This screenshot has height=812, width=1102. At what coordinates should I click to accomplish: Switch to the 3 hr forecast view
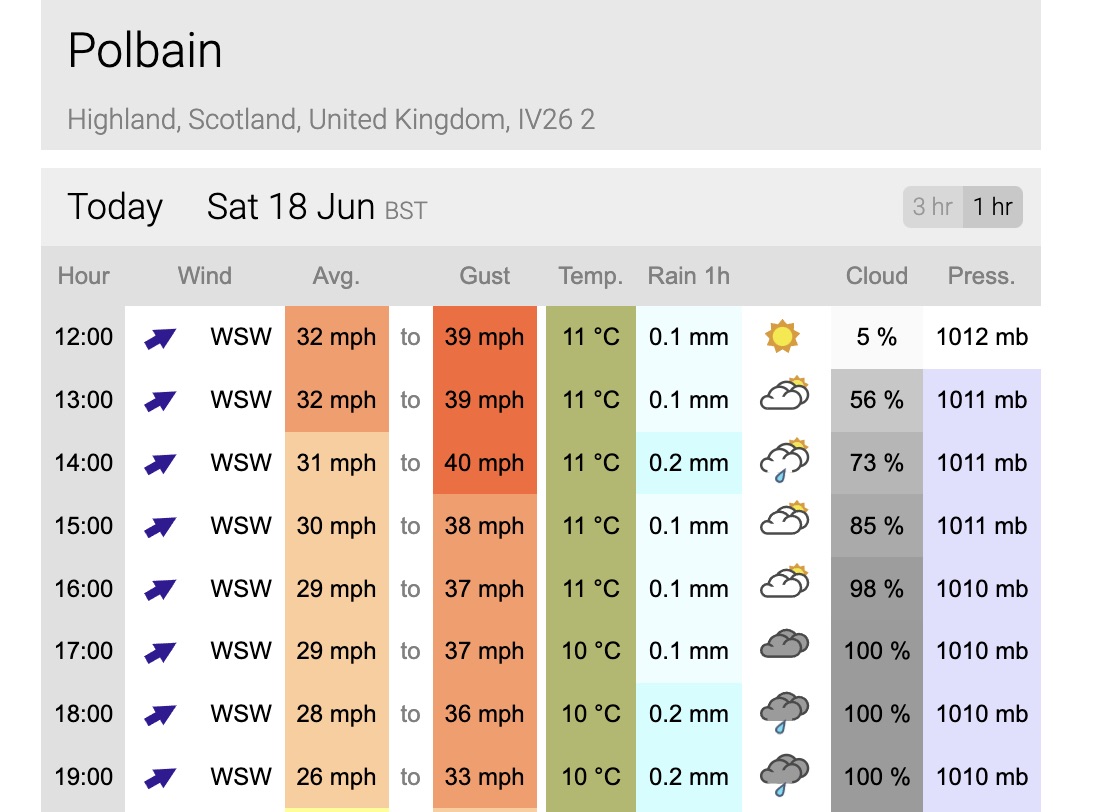[933, 207]
